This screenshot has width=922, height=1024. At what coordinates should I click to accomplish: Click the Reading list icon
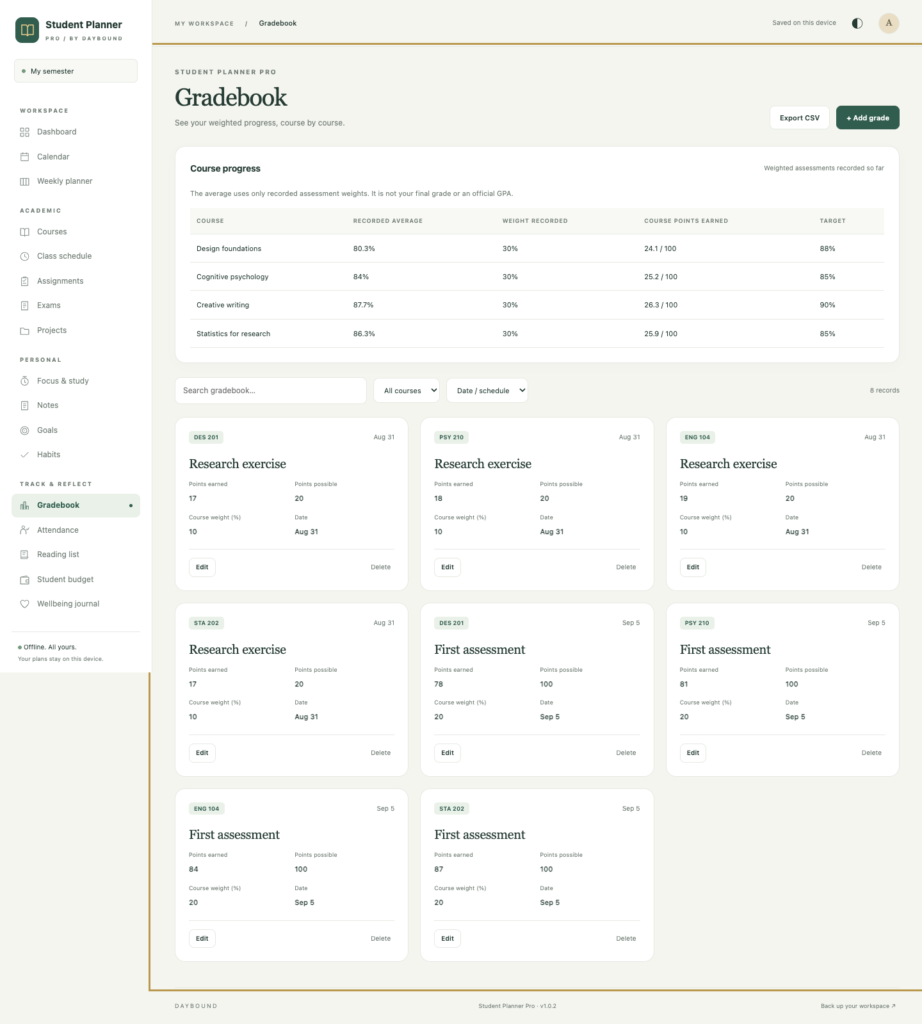pos(25,554)
